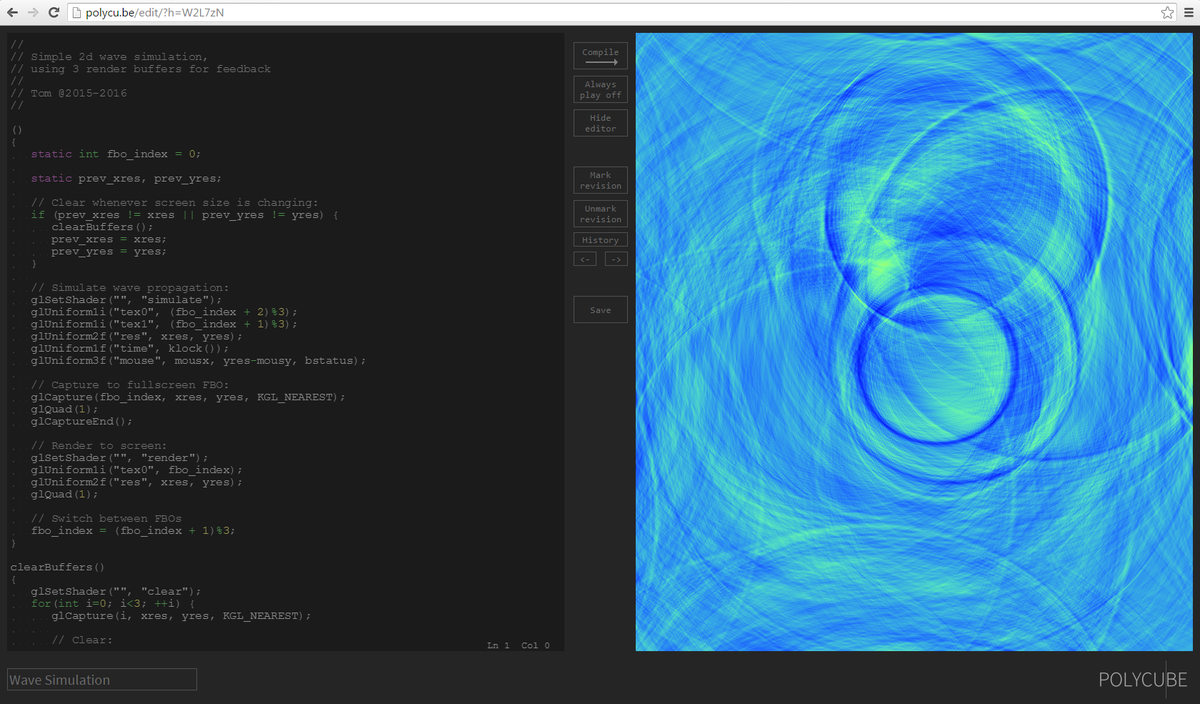Open the Chrome hamburger menu

pyautogui.click(x=1187, y=11)
